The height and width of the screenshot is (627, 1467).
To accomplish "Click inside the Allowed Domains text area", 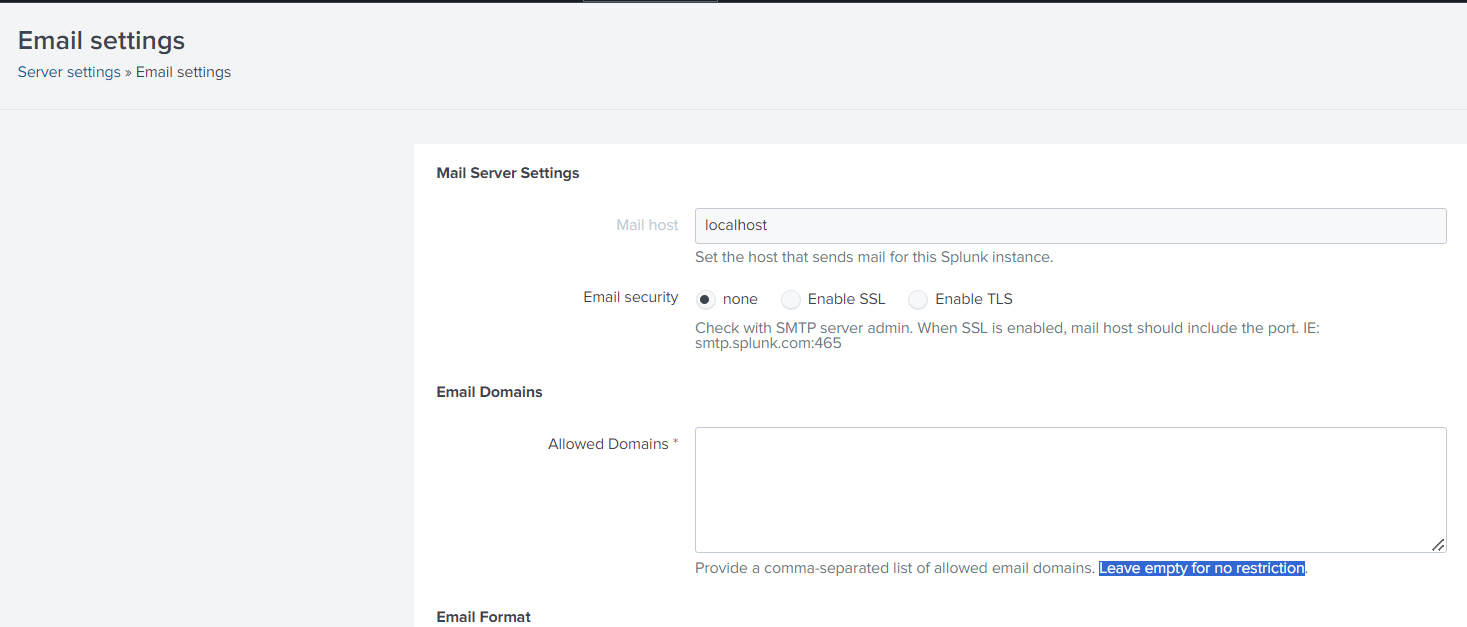I will pyautogui.click(x=1070, y=489).
